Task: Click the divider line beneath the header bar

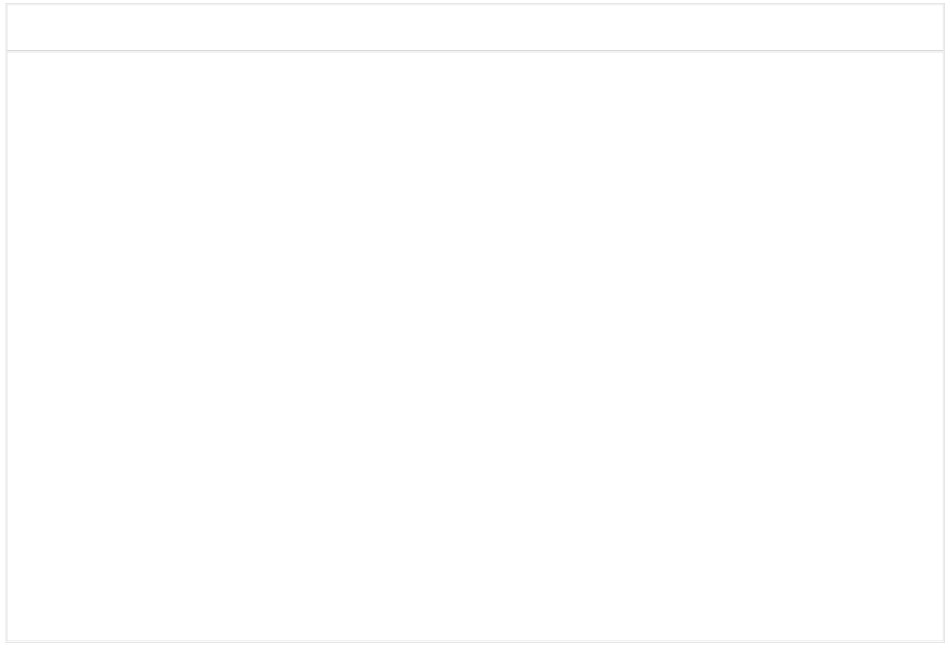Action: click(475, 50)
